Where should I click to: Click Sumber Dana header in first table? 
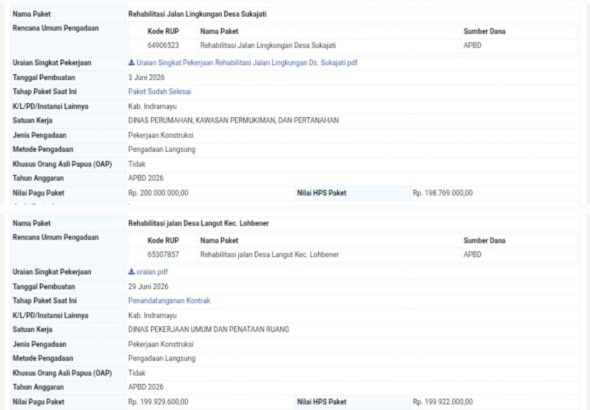coord(484,31)
